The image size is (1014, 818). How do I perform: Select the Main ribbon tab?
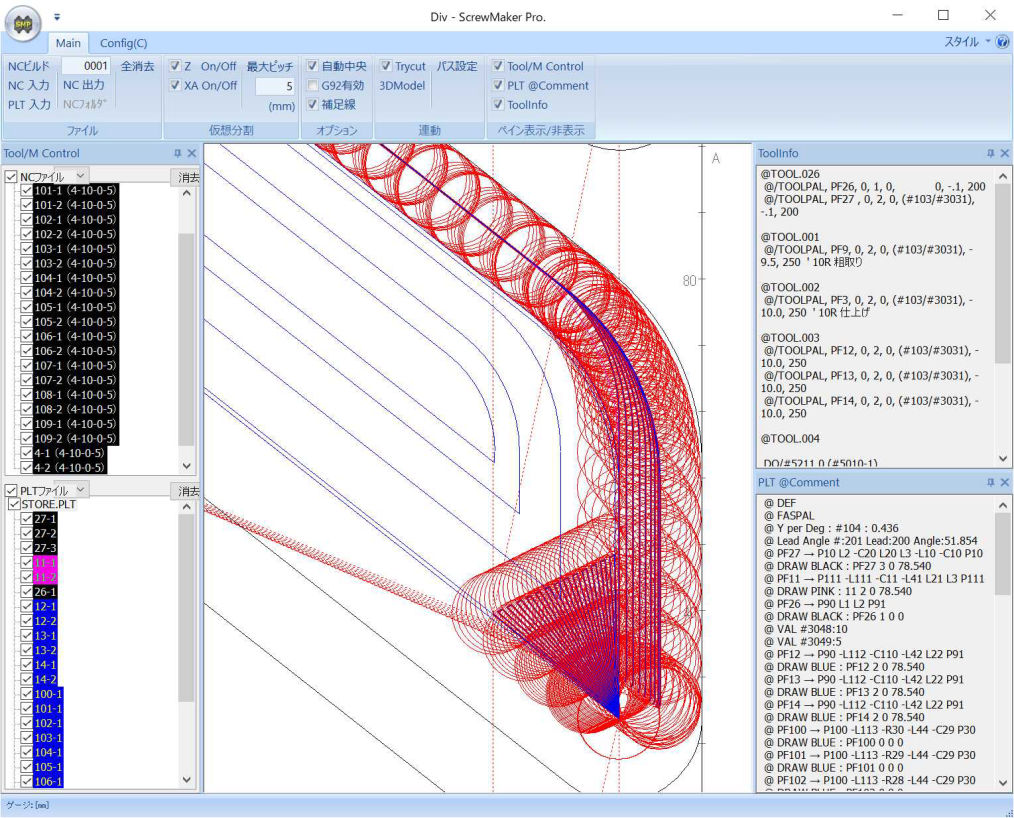pos(68,43)
